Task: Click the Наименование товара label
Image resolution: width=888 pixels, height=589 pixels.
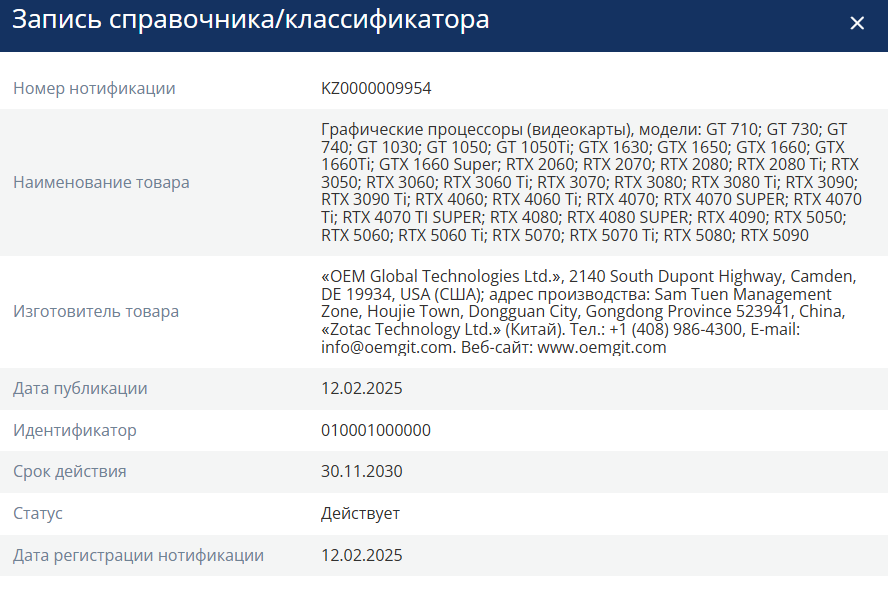Action: (101, 182)
